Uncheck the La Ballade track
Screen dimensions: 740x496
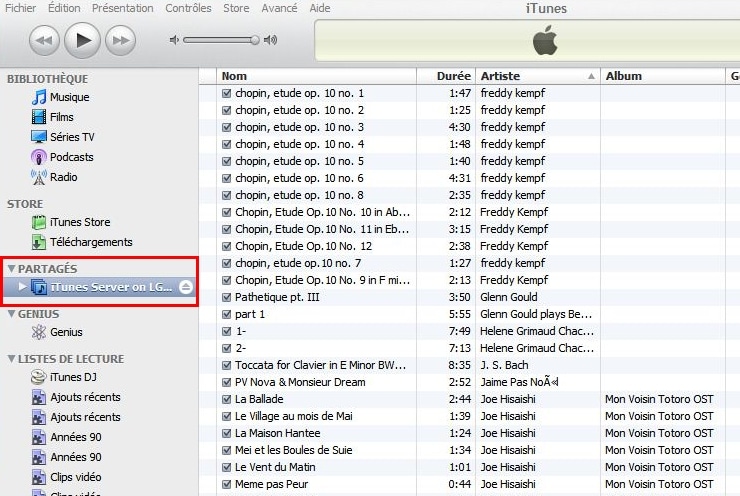click(227, 399)
